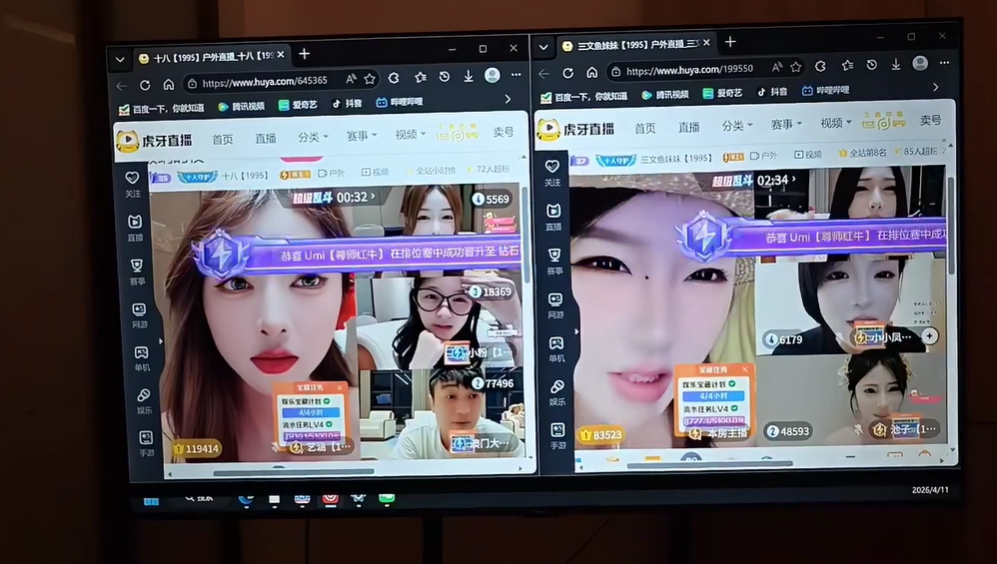Open 直播 in left window navigation

click(265, 138)
